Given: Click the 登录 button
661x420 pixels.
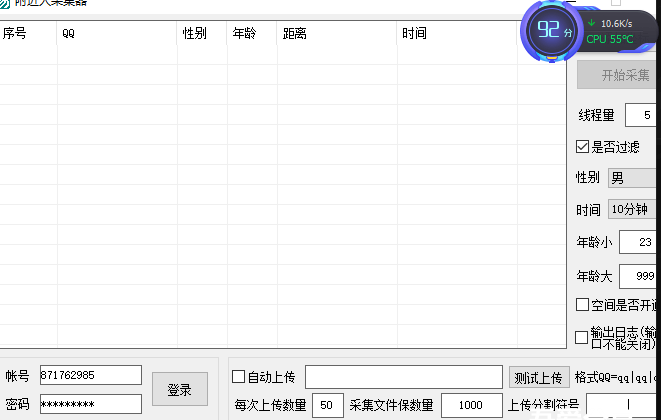Looking at the screenshot, I should [x=180, y=389].
